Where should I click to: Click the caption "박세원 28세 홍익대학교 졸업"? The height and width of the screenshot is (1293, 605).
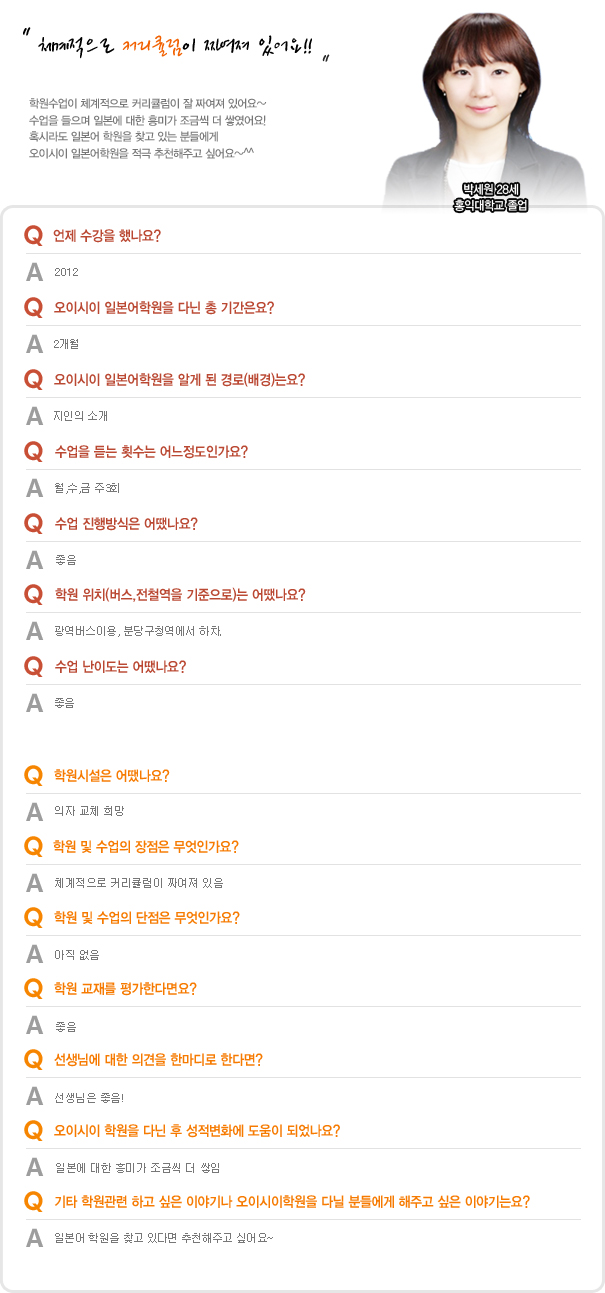tap(490, 197)
